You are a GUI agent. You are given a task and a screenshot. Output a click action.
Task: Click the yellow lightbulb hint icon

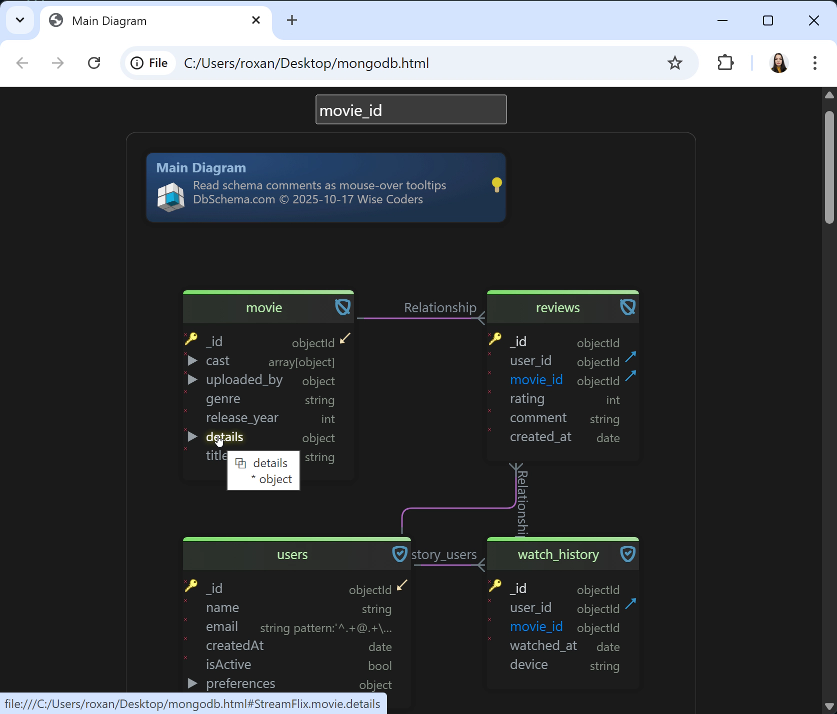496,185
